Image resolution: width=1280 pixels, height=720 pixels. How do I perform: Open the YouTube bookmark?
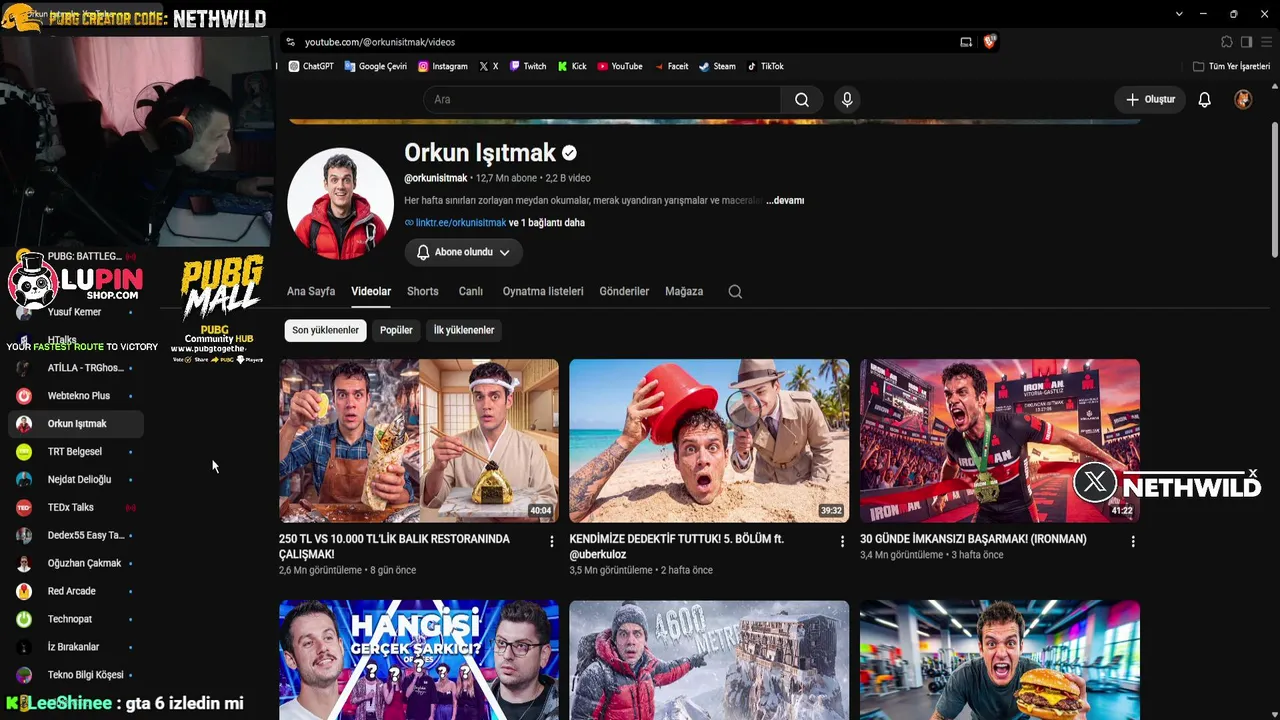(619, 66)
